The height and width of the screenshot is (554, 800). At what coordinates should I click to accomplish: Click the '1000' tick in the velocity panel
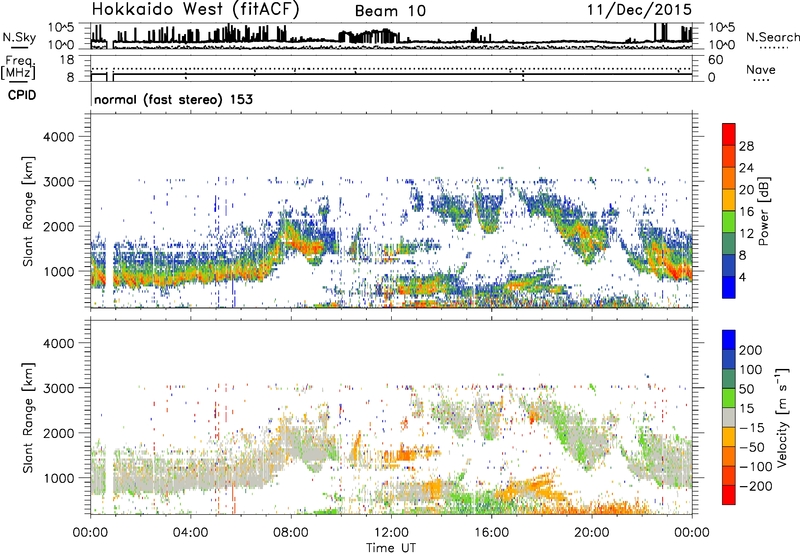click(x=59, y=478)
